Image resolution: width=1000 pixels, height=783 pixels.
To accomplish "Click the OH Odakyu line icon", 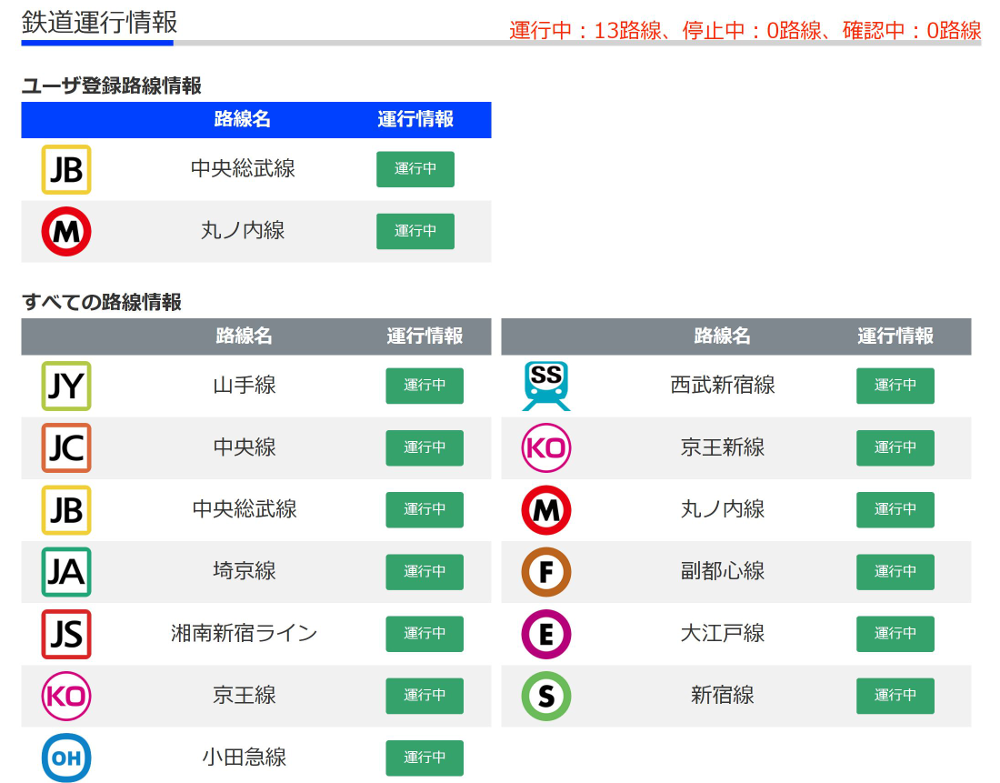I will pos(66,757).
